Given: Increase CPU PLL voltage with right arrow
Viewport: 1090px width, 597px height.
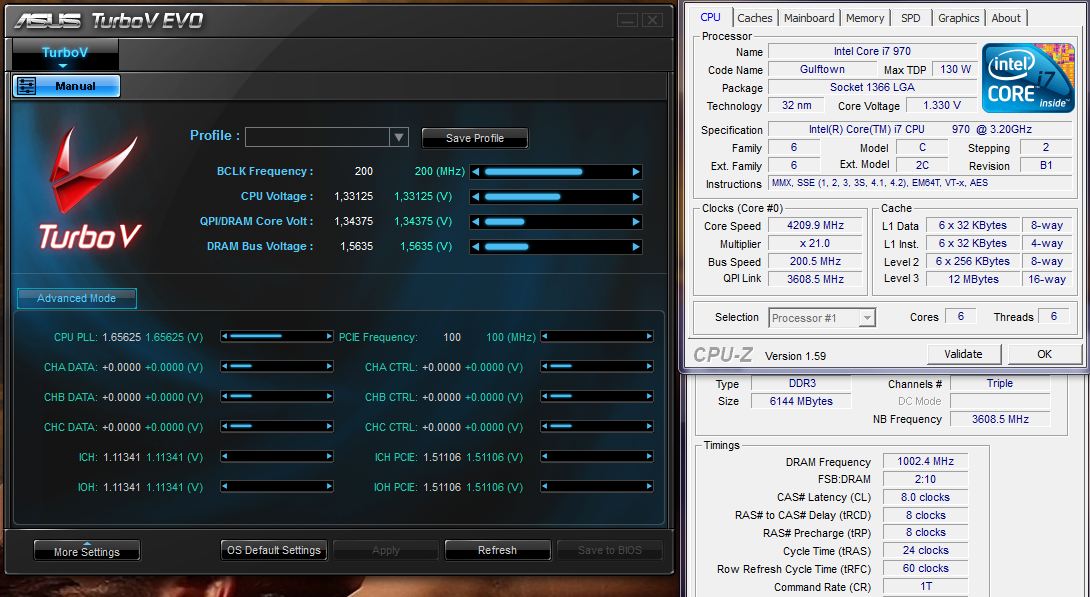Looking at the screenshot, I should pos(329,336).
